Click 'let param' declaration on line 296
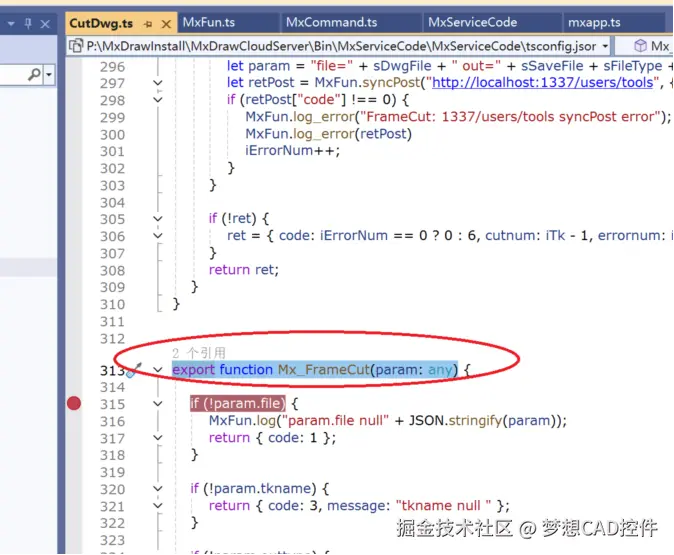Viewport: 674px width, 555px height. [x=258, y=66]
